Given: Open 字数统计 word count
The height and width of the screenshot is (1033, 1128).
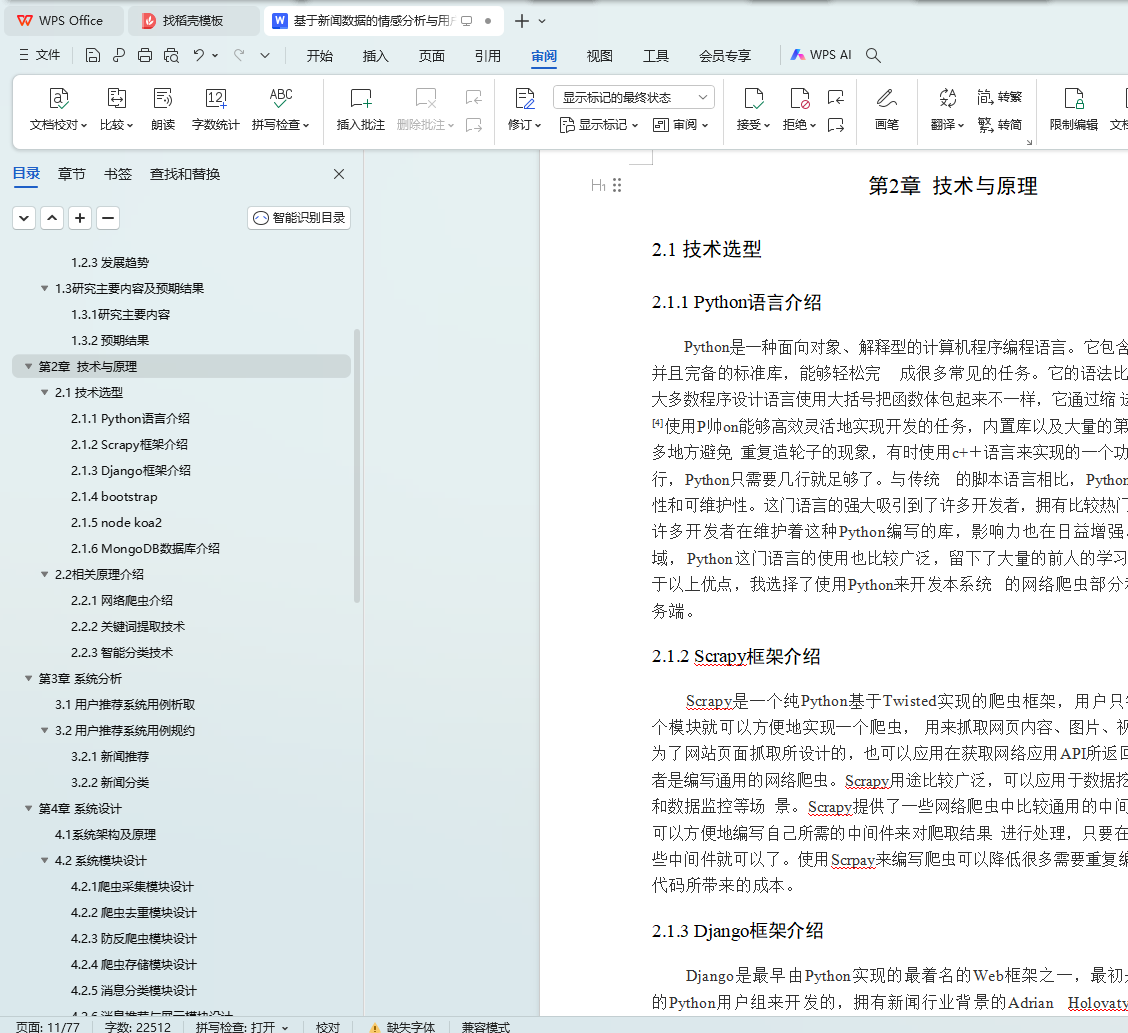Looking at the screenshot, I should (x=215, y=109).
